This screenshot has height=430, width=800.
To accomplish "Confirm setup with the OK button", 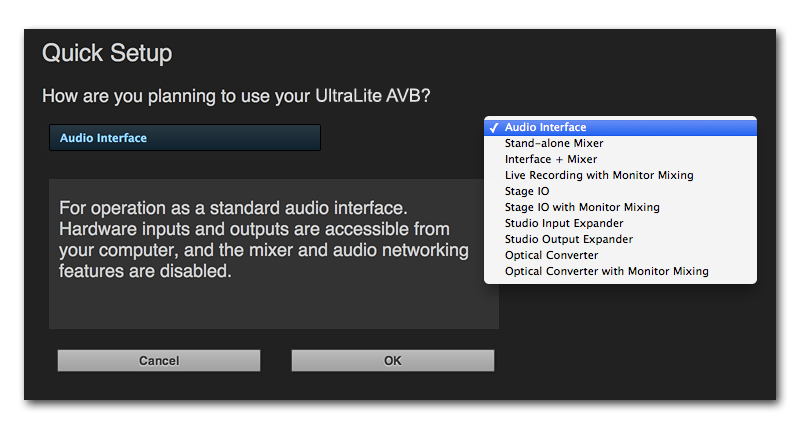I will point(392,361).
